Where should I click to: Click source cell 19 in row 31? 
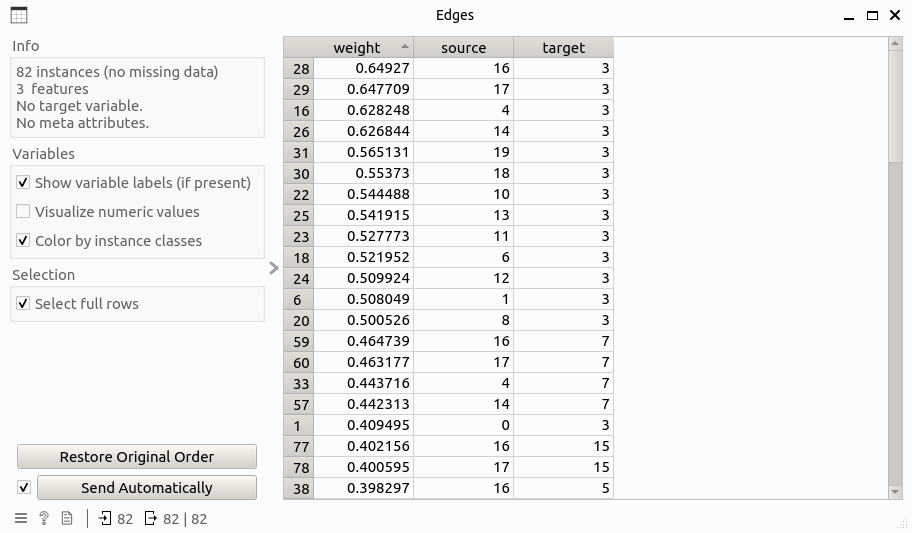[x=464, y=152]
